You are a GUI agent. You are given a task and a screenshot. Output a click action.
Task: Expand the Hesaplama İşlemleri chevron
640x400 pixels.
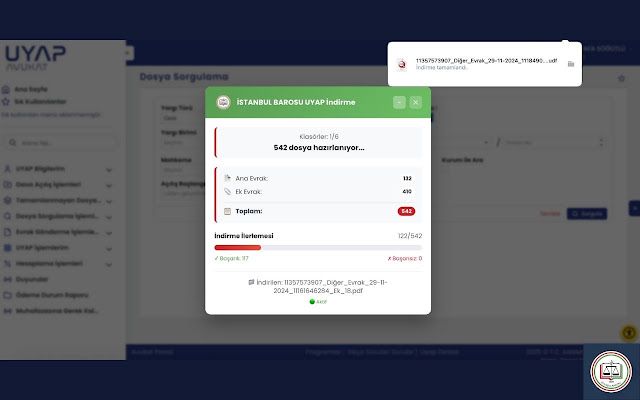click(109, 264)
